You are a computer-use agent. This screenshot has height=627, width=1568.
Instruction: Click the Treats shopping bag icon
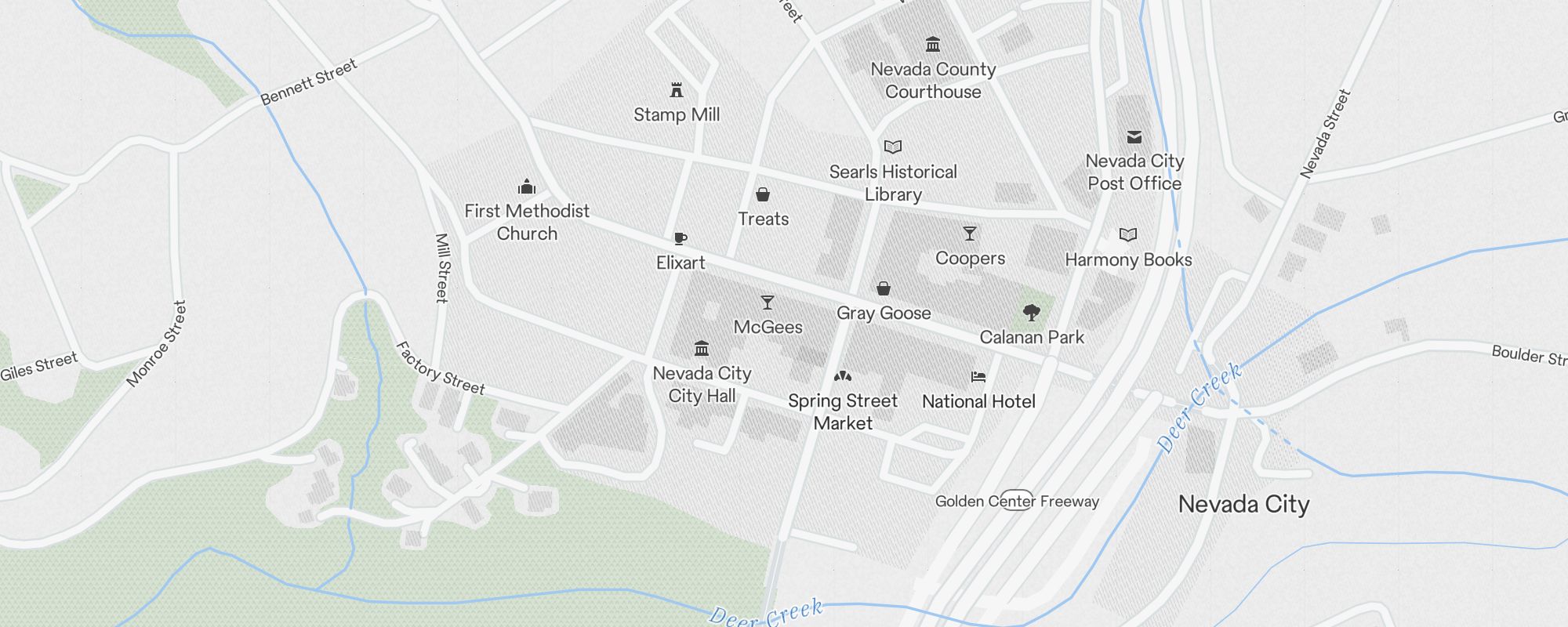pyautogui.click(x=763, y=194)
